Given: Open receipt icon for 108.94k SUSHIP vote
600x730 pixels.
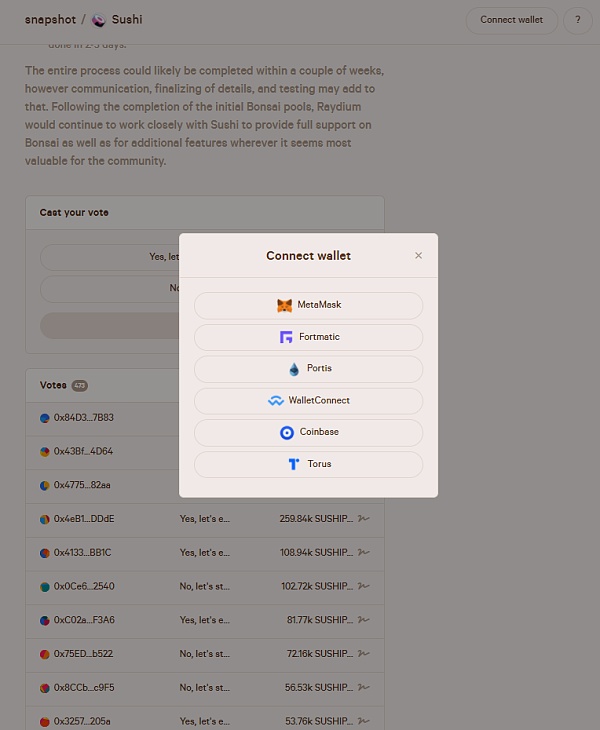Looking at the screenshot, I should coord(364,553).
